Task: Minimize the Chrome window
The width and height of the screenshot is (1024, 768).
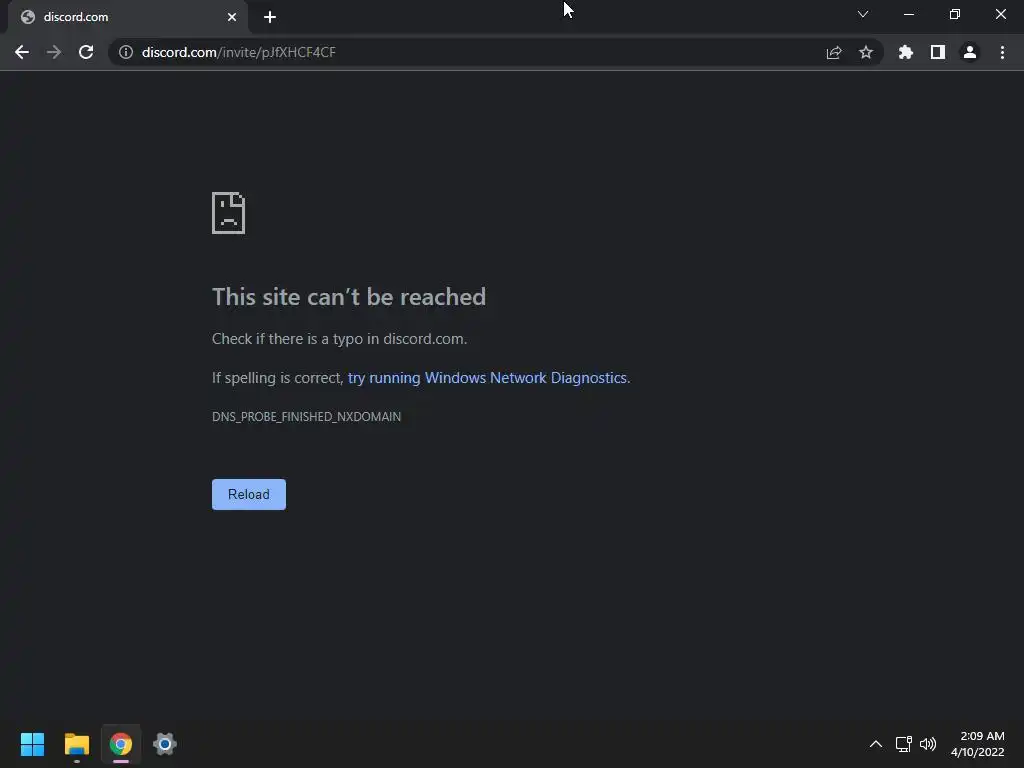Action: (x=908, y=14)
